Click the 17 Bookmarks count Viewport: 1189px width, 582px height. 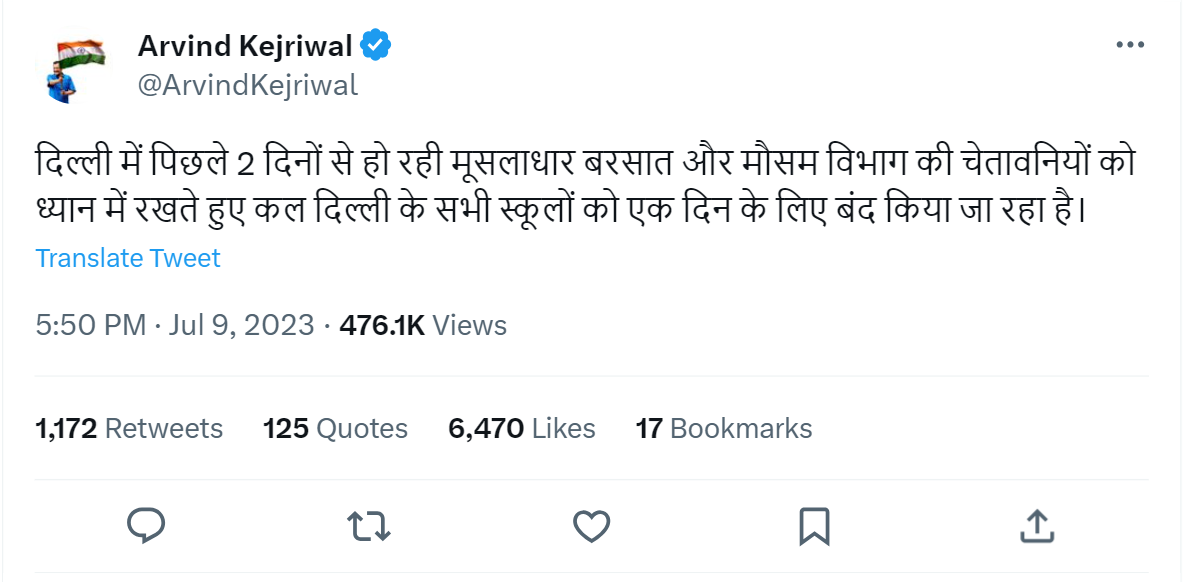(x=723, y=429)
